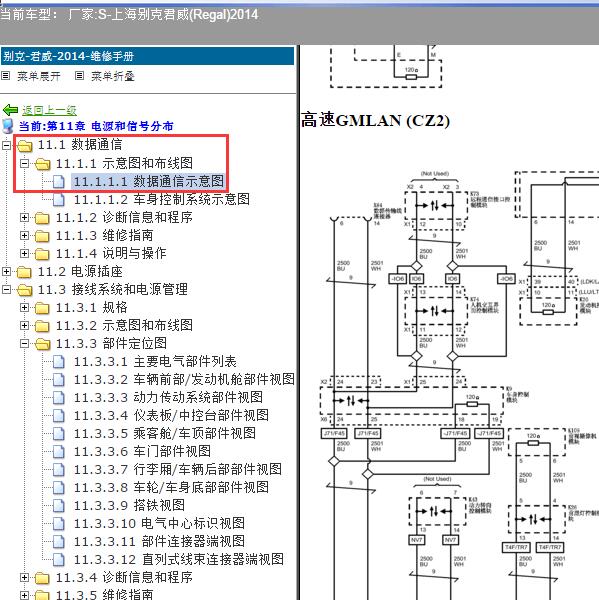Collapse the 11.1 数据通信 node
The image size is (599, 600).
pyautogui.click(x=6, y=145)
